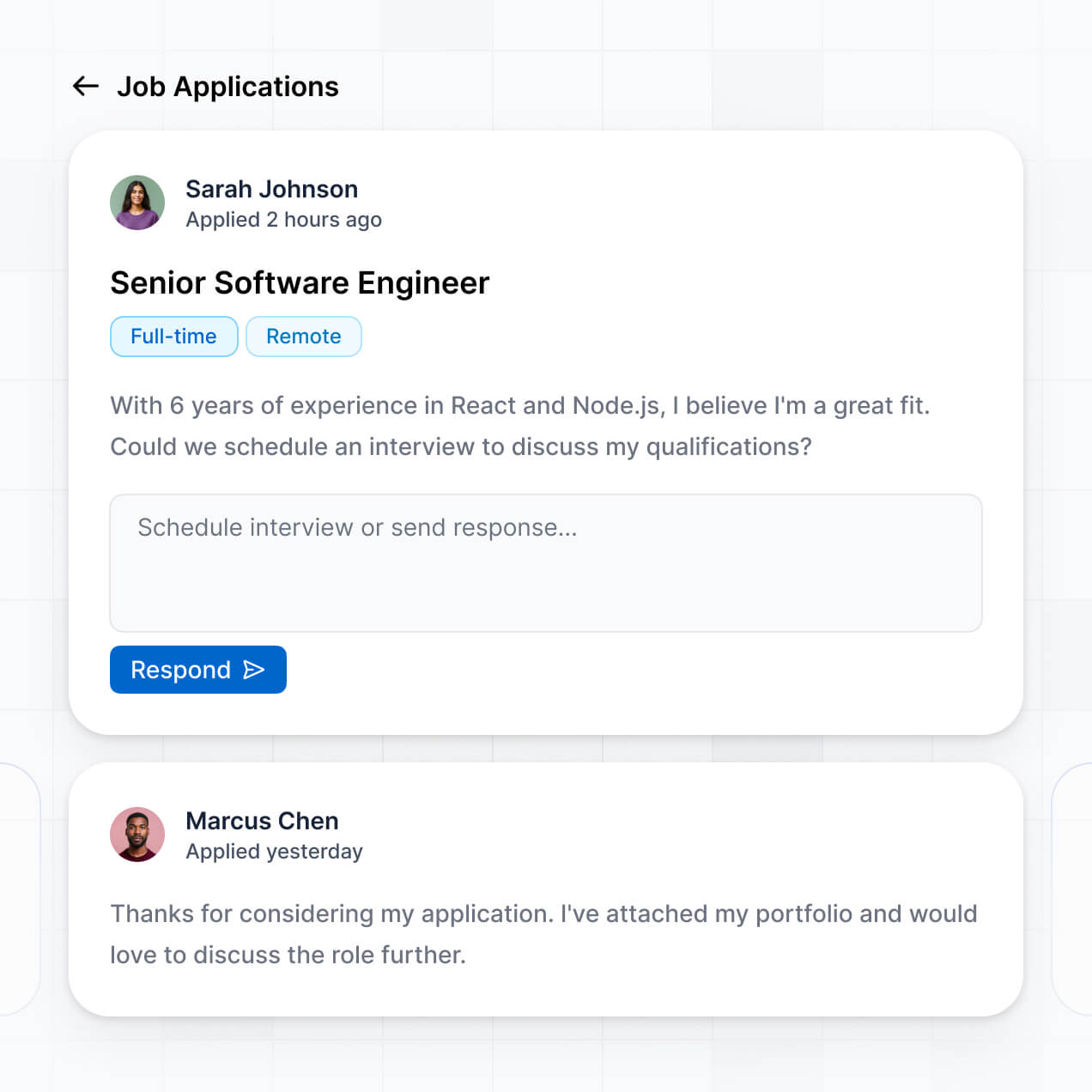Screen dimensions: 1092x1092
Task: Open the Senior Software Engineer job title
Action: click(299, 282)
